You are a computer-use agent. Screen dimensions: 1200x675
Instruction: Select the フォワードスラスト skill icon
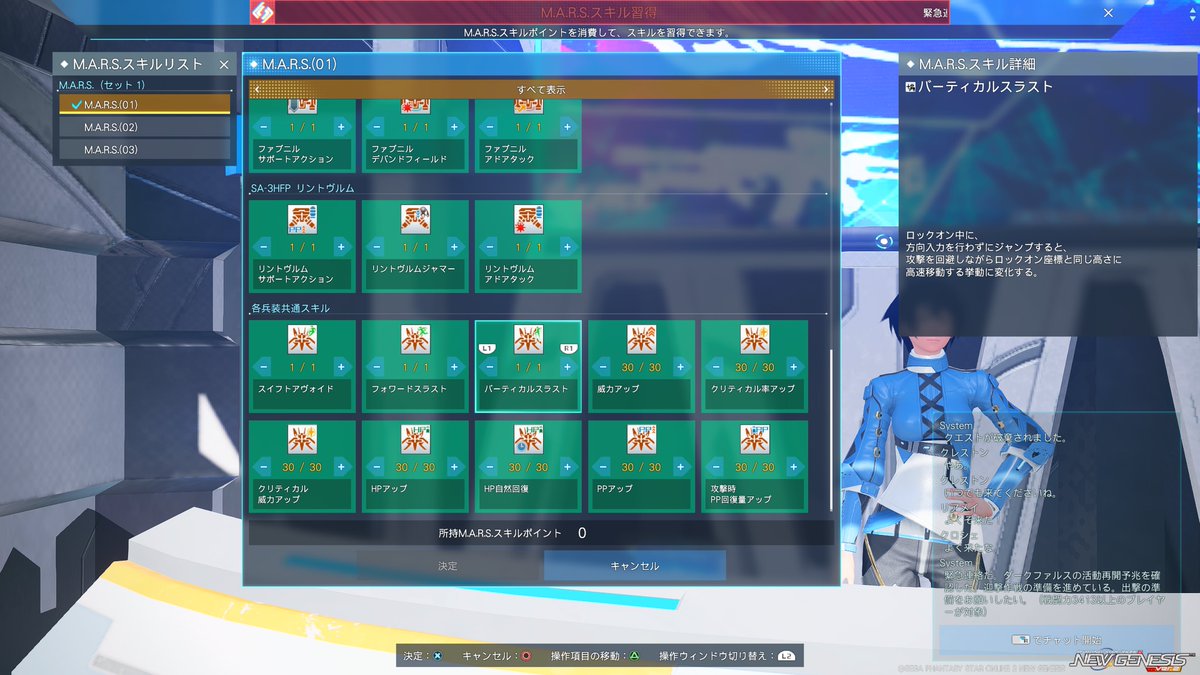click(x=415, y=340)
